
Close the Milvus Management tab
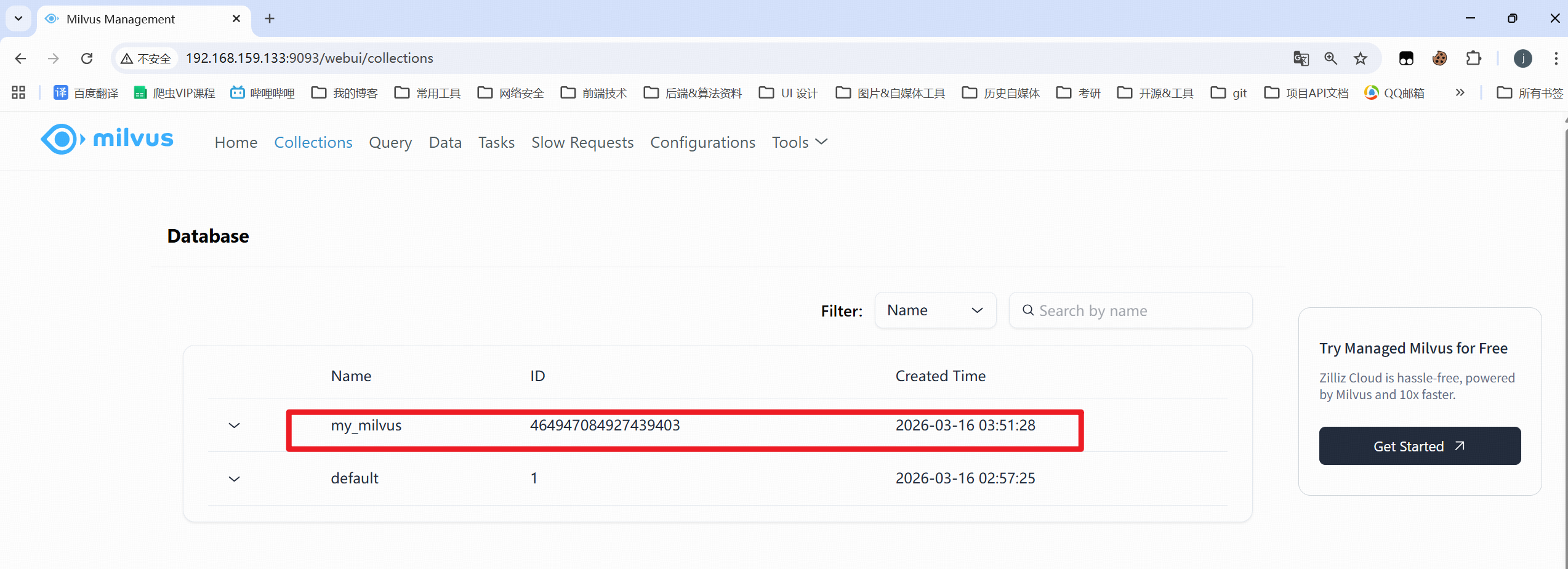click(236, 19)
